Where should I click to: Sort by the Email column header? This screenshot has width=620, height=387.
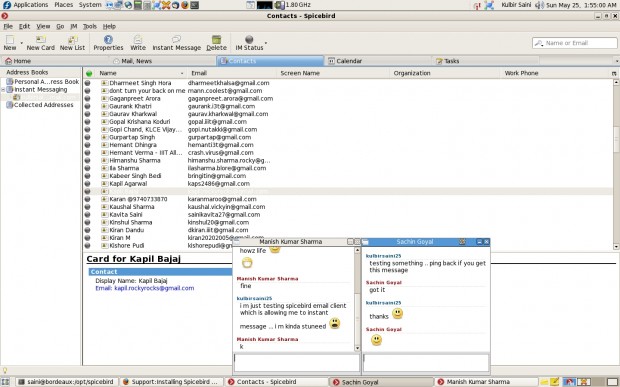[x=231, y=73]
